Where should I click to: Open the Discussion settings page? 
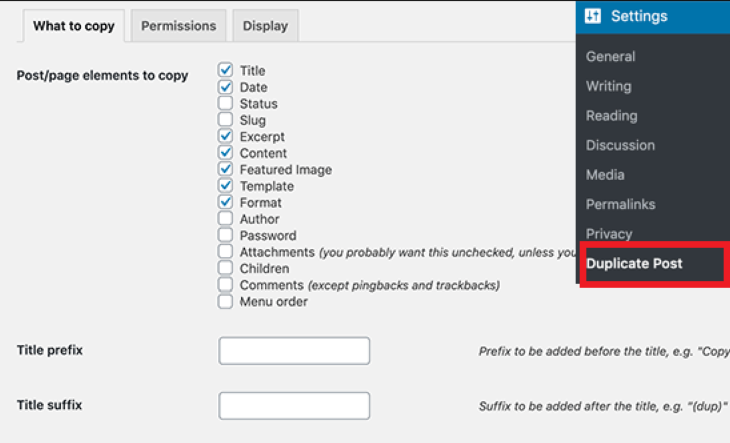pos(620,145)
